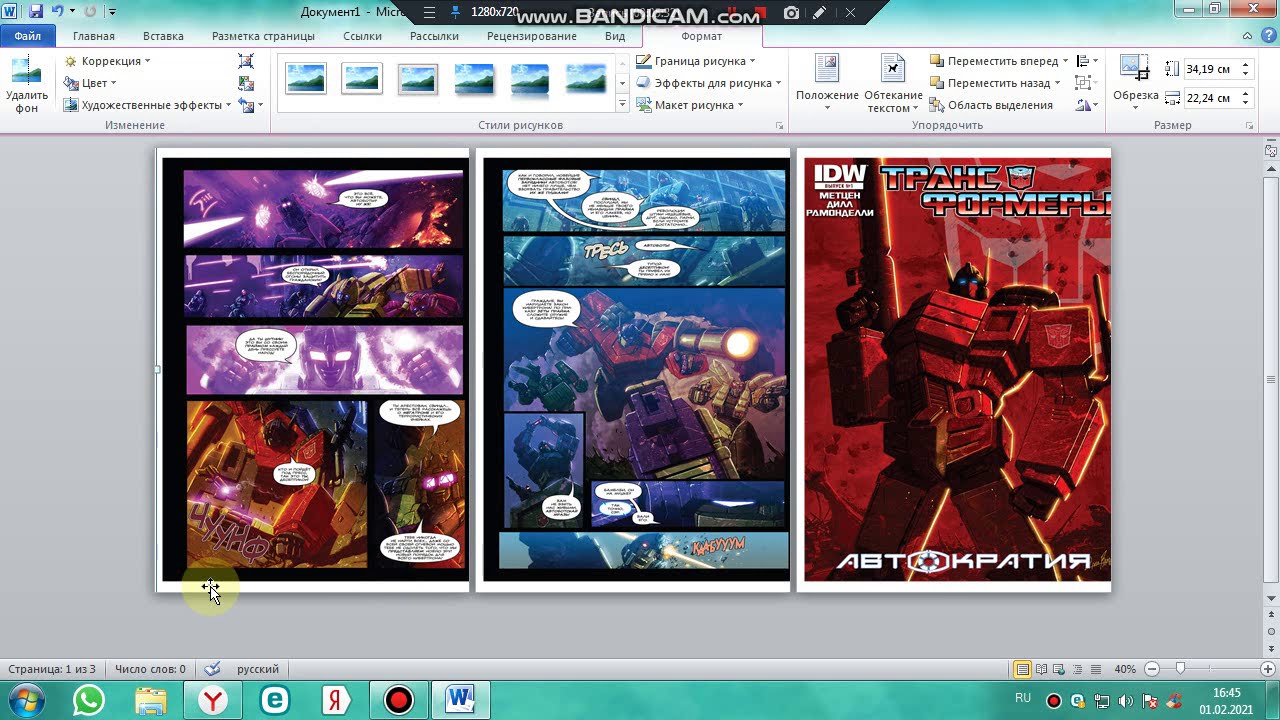Image resolution: width=1280 pixels, height=720 pixels.
Task: Click the compress pictures icon
Action: 246,61
